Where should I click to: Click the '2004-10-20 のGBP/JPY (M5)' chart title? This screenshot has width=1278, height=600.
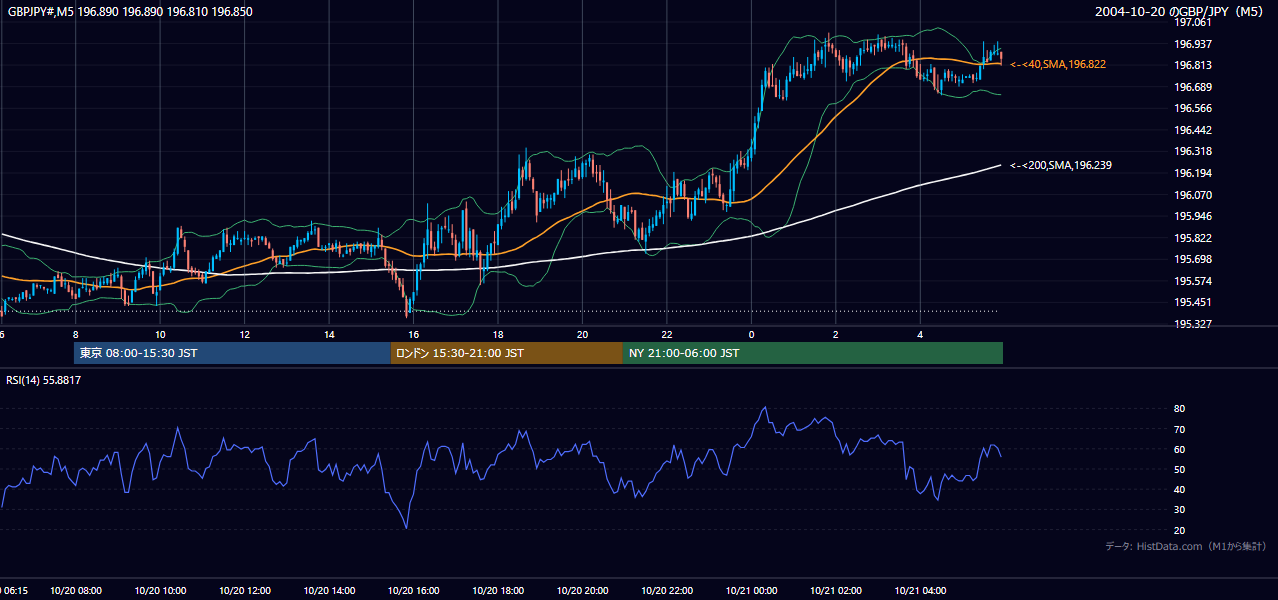(x=1180, y=12)
